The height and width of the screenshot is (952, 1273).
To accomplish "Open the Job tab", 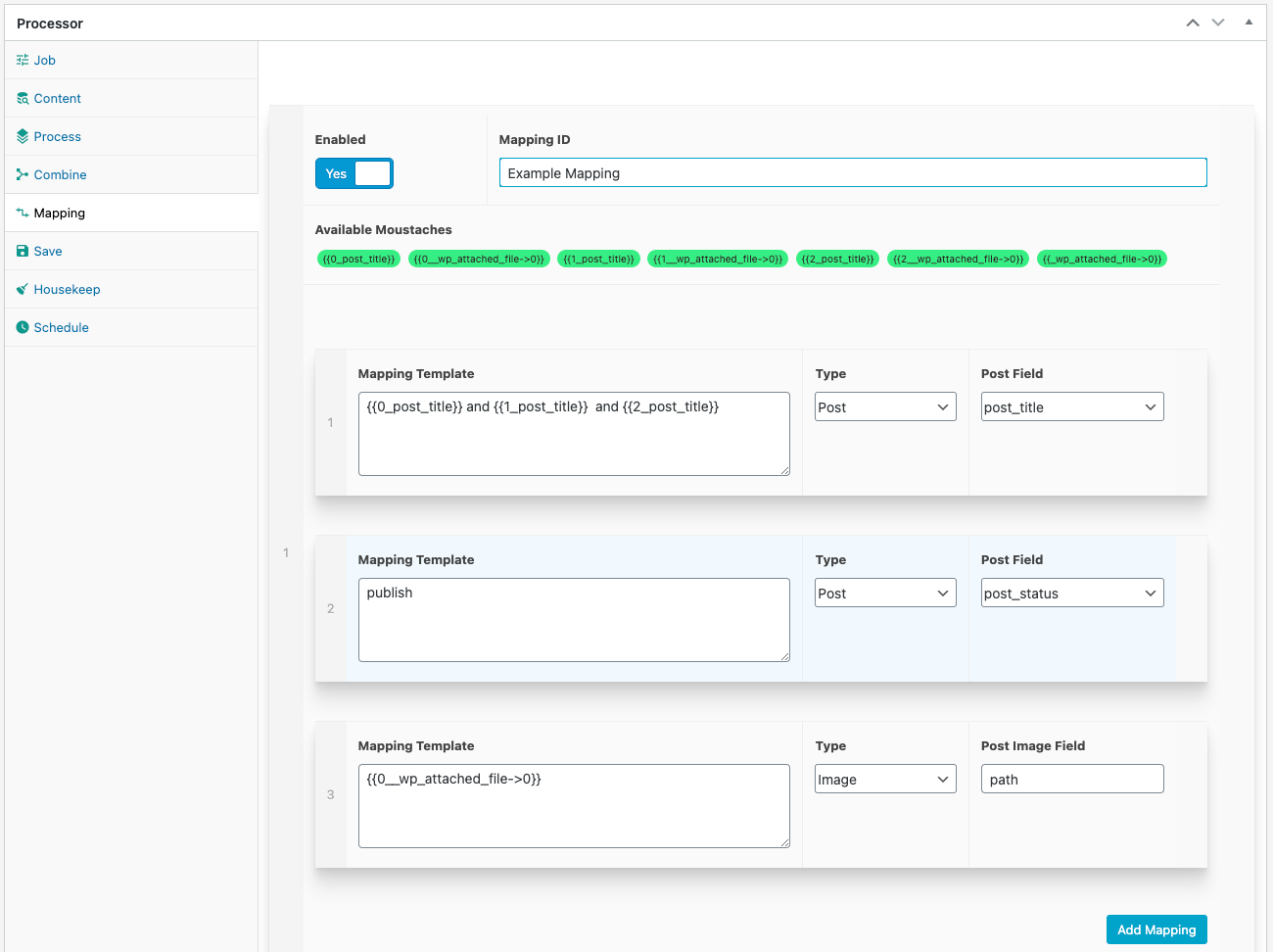I will point(131,60).
